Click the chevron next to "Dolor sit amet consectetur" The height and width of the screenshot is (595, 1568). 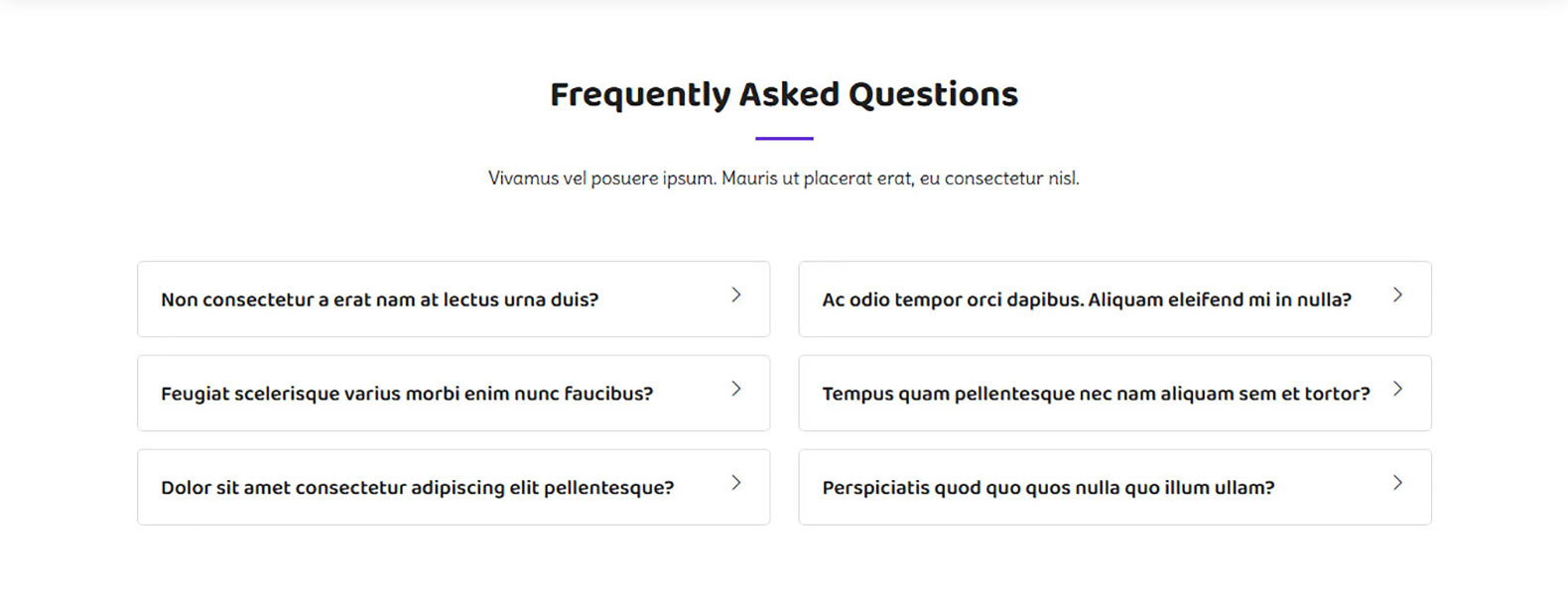tap(736, 483)
